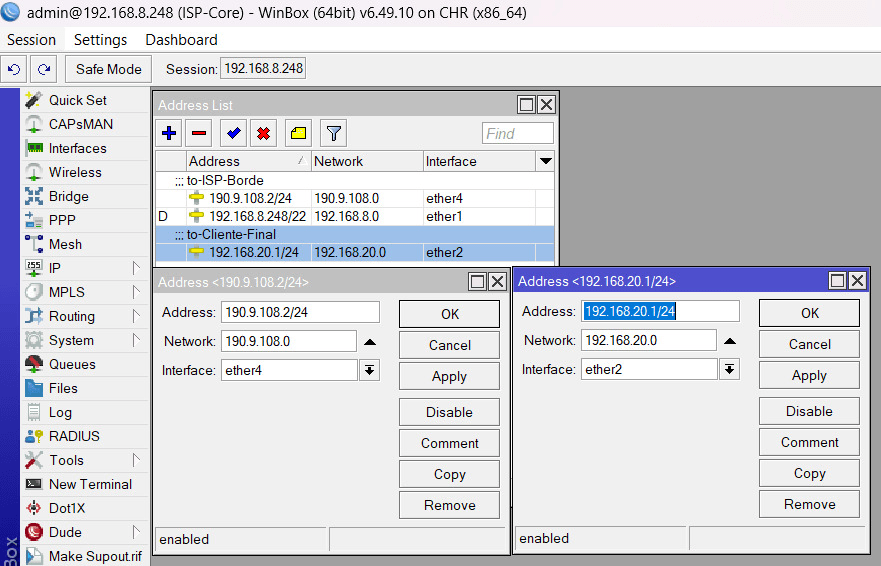The width and height of the screenshot is (881, 566).
Task: Click the blue checkmark Enable icon
Action: coord(234,133)
